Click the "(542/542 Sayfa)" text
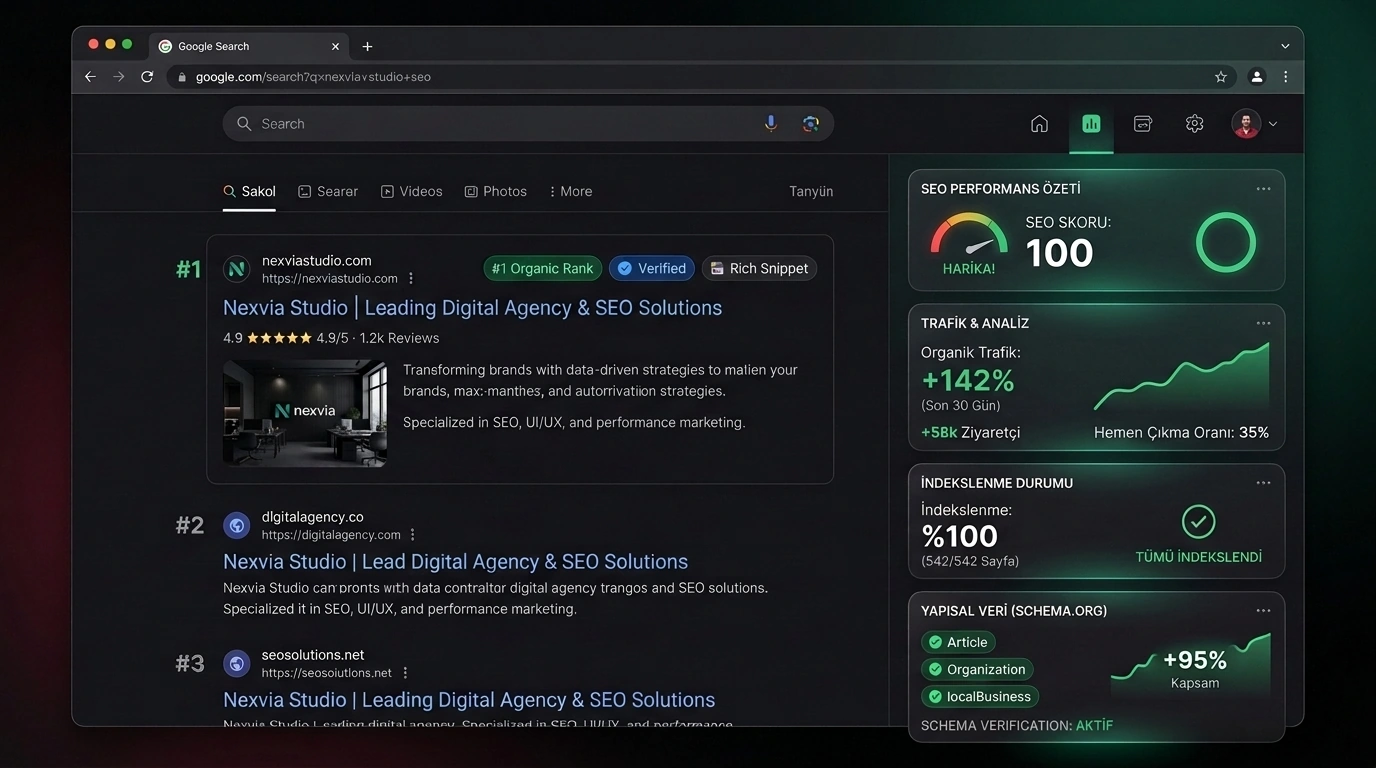 (x=970, y=561)
